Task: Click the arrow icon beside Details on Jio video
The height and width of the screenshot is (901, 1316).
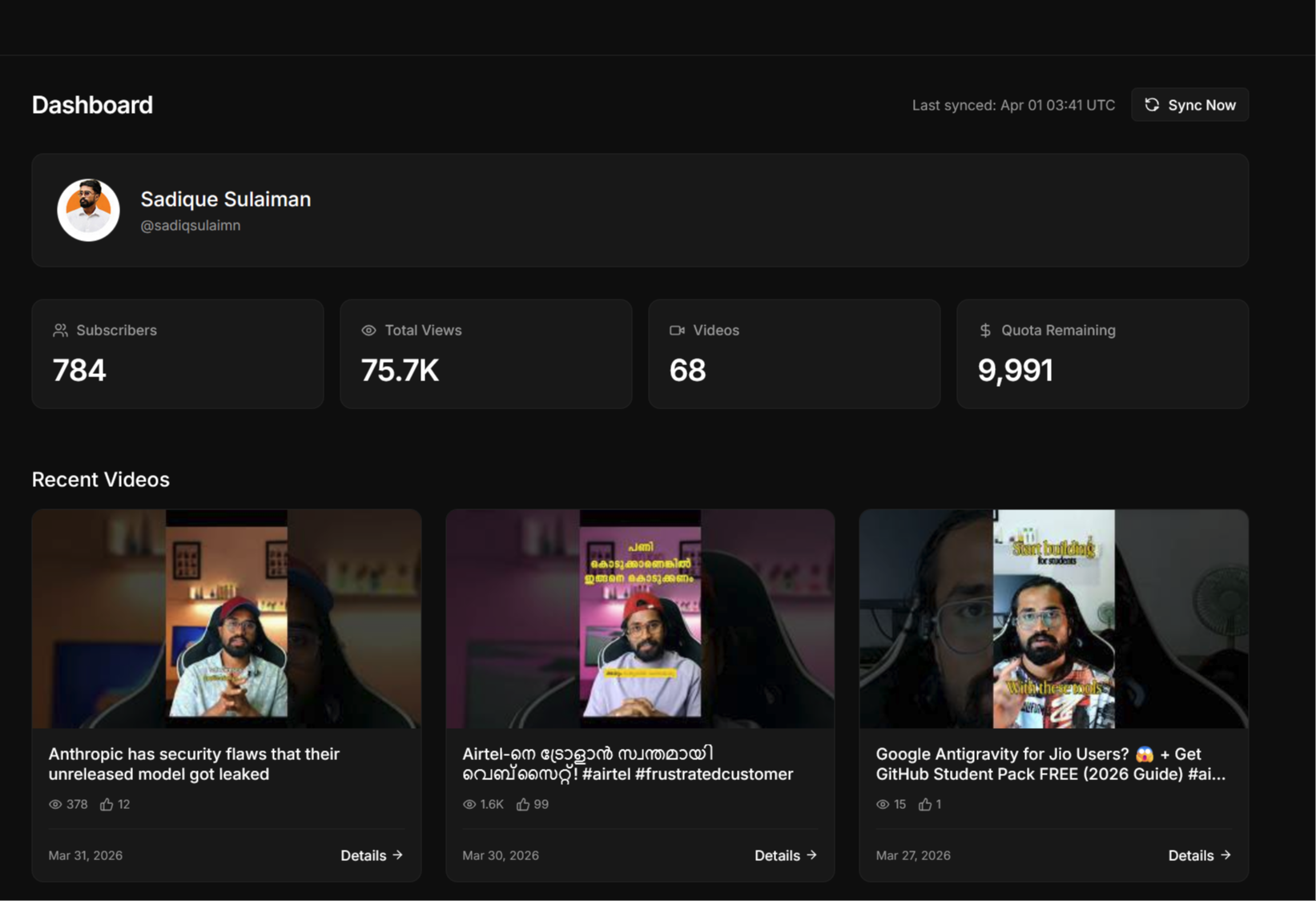Action: click(1225, 855)
